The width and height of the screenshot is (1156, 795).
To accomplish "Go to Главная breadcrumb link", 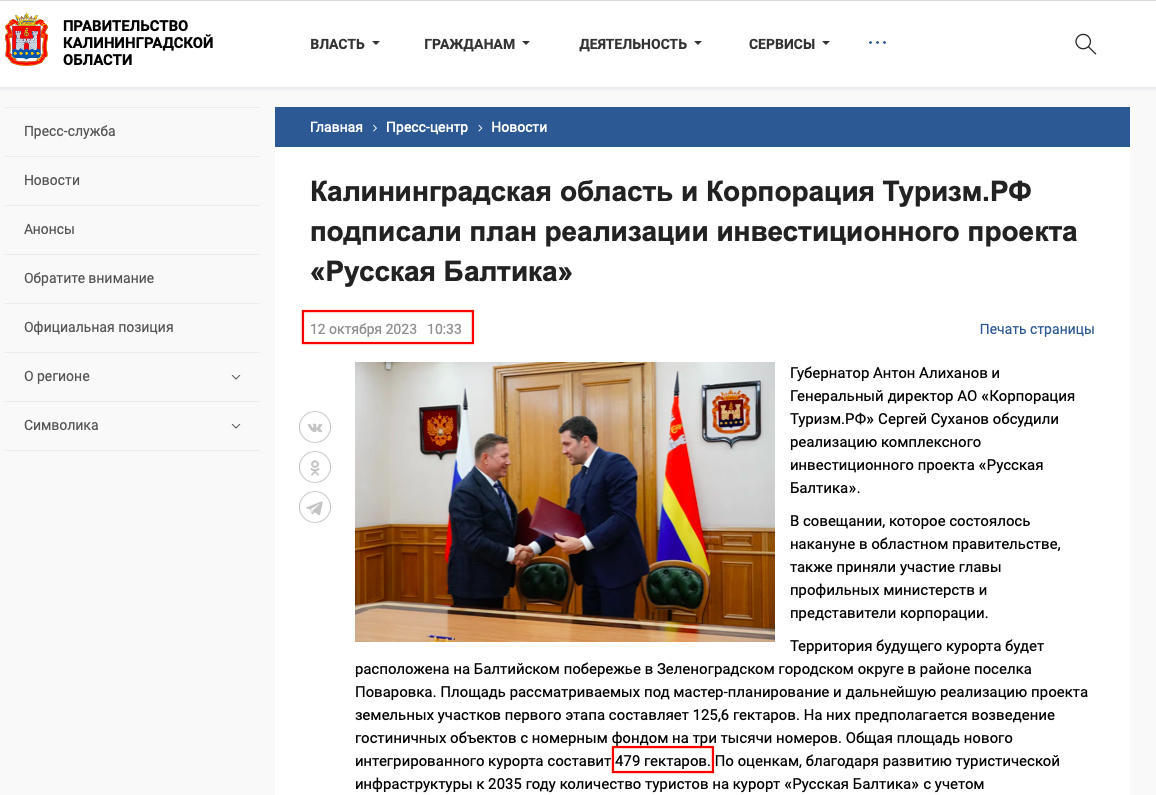I will point(336,127).
